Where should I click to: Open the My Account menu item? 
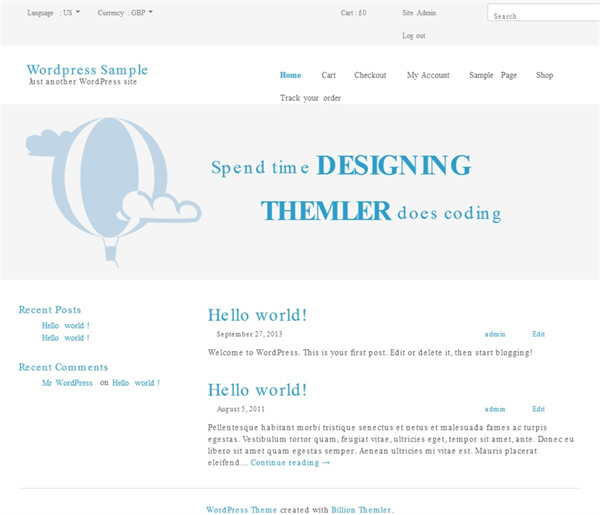point(428,75)
